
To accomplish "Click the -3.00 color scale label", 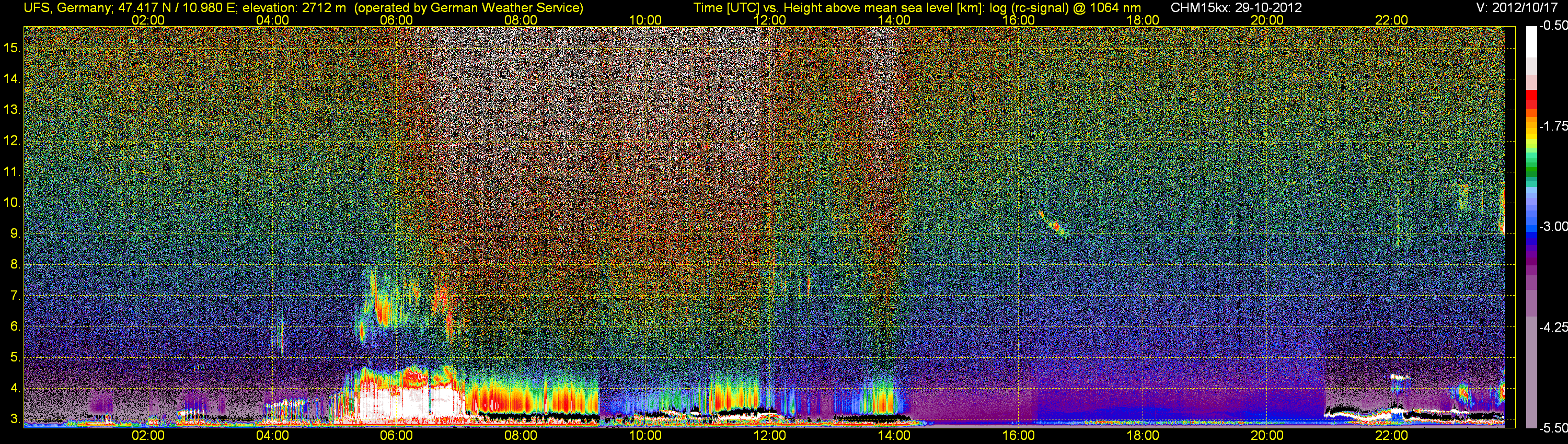I will click(x=1553, y=226).
